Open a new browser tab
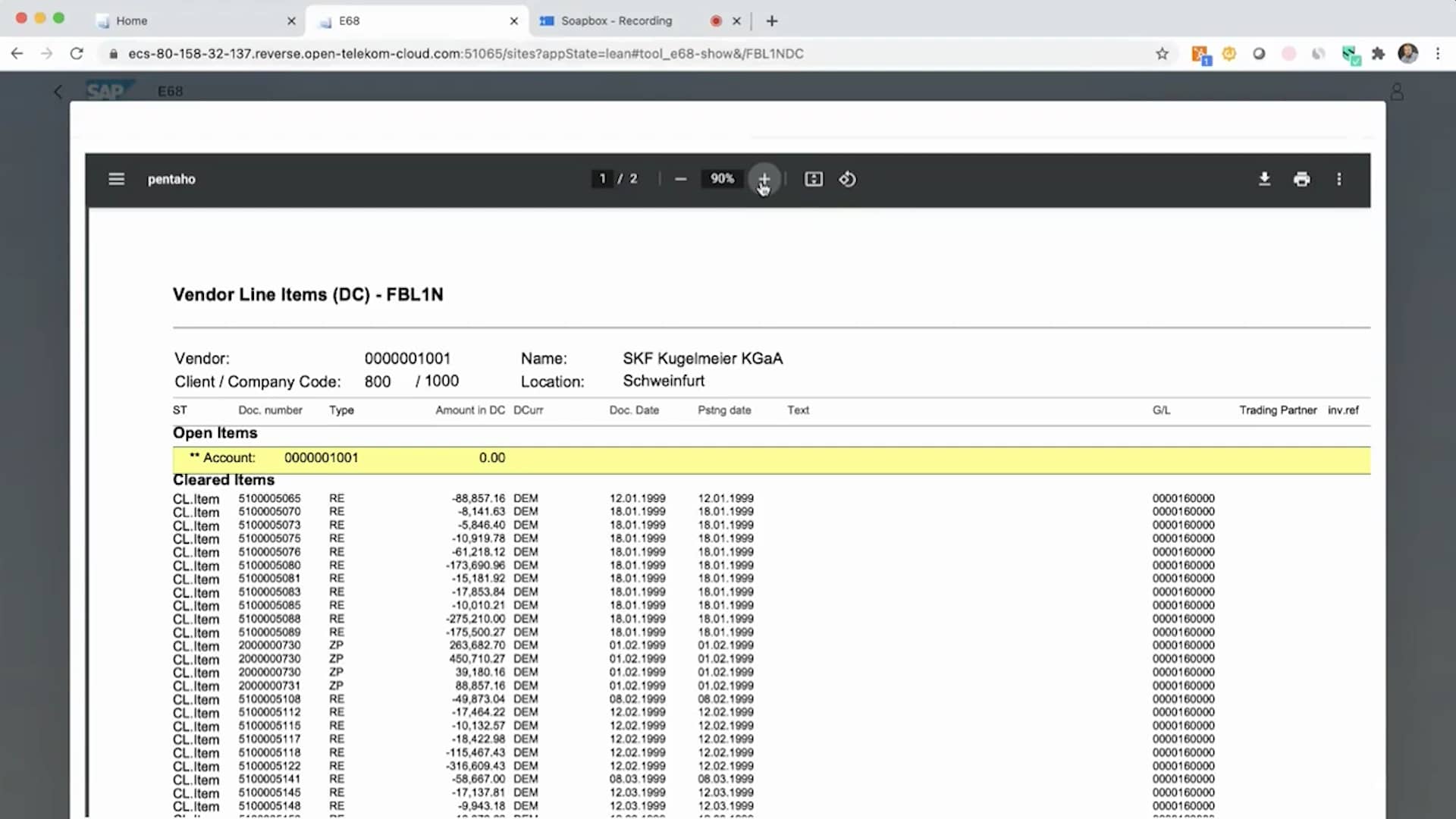Image resolution: width=1456 pixels, height=819 pixels. tap(772, 20)
